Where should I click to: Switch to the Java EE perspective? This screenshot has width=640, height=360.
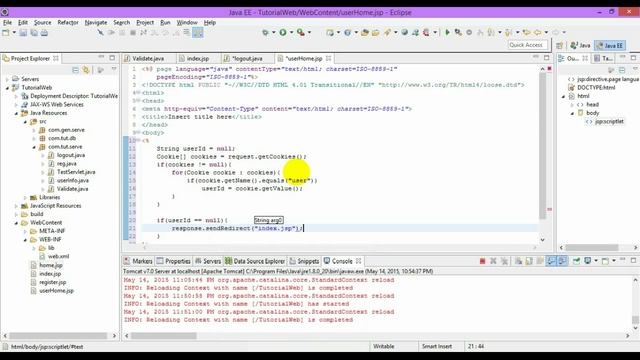pyautogui.click(x=610, y=45)
